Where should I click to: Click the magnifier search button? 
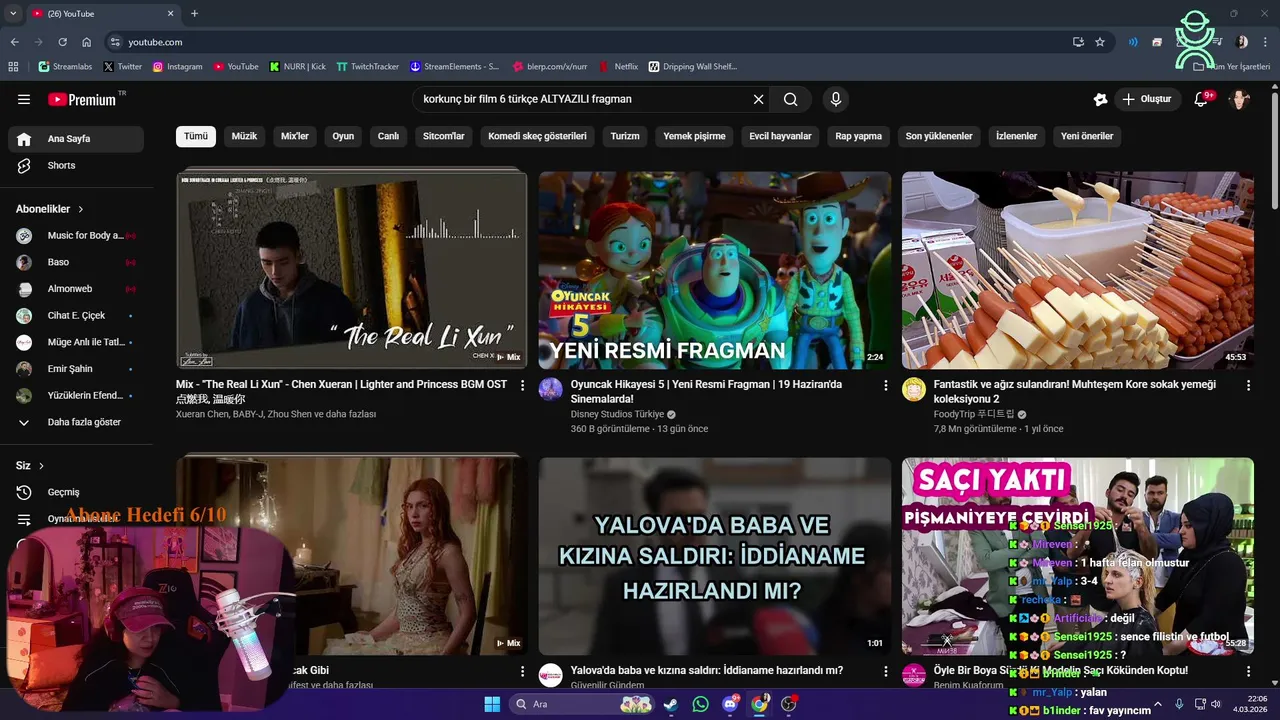click(791, 99)
